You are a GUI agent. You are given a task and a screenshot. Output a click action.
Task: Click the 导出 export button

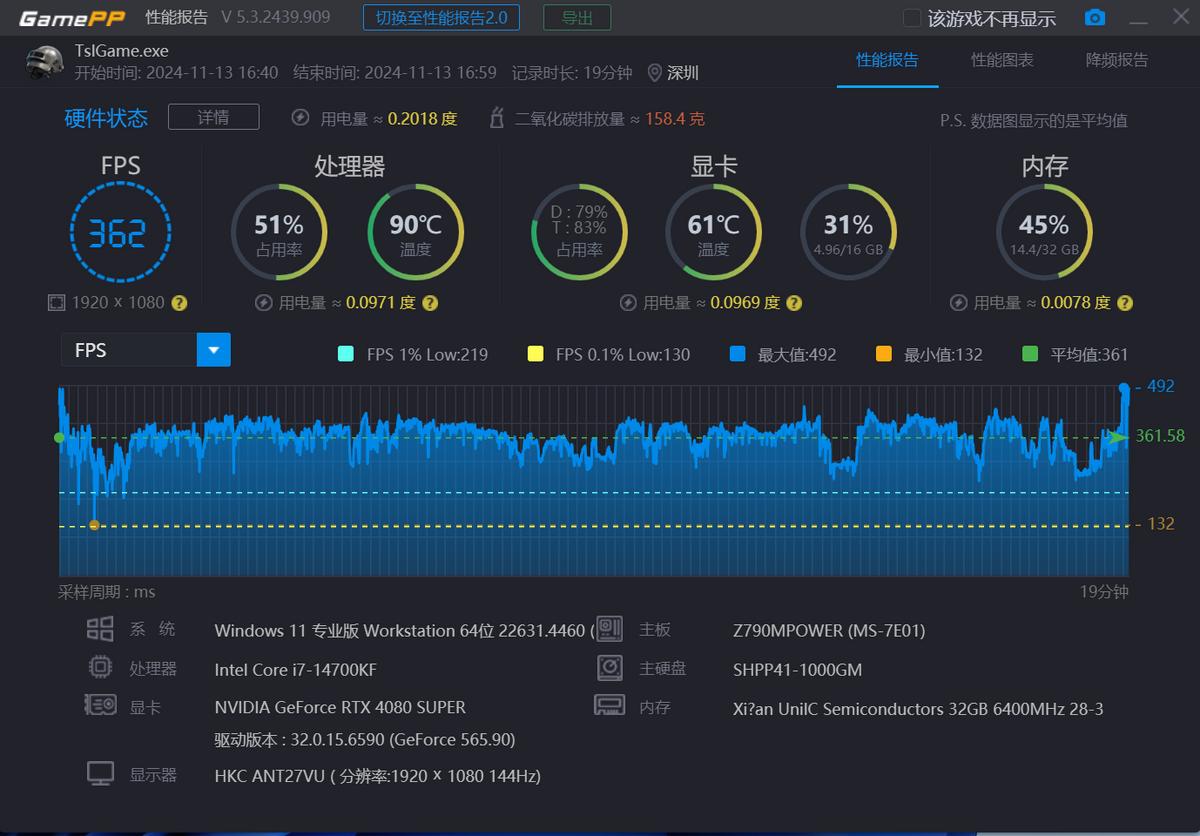click(577, 18)
